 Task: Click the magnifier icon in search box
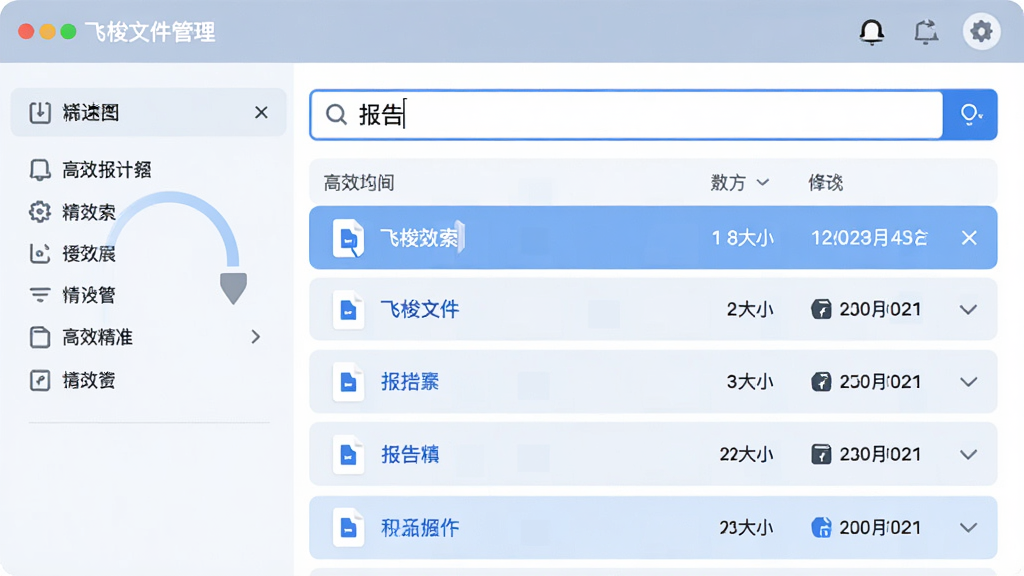pyautogui.click(x=336, y=114)
